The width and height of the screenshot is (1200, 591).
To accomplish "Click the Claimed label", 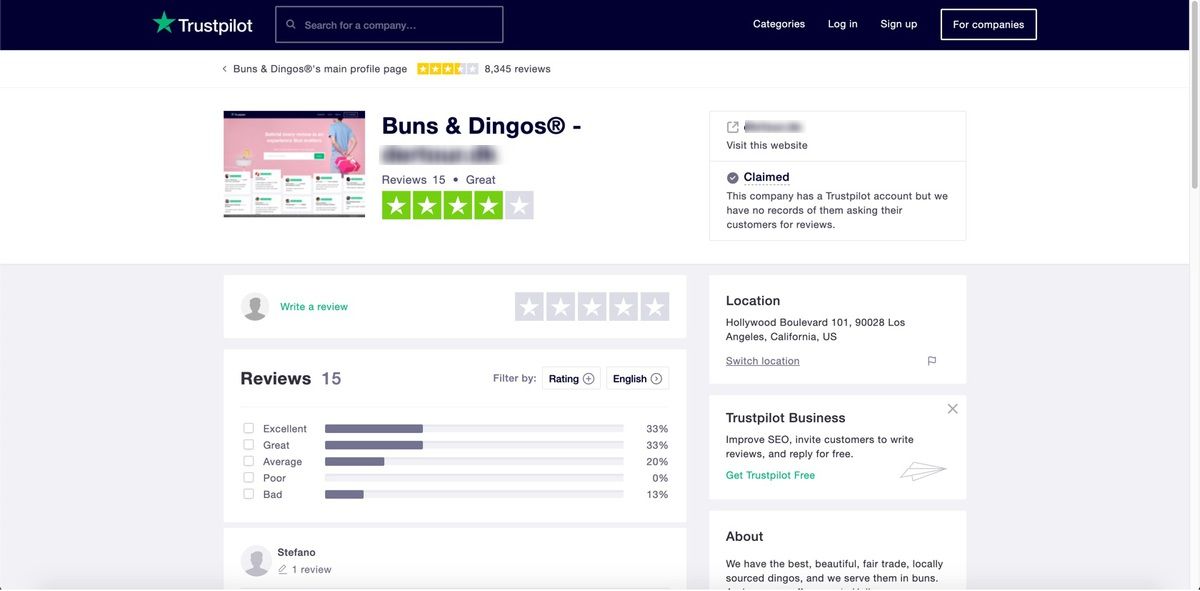I will 767,177.
